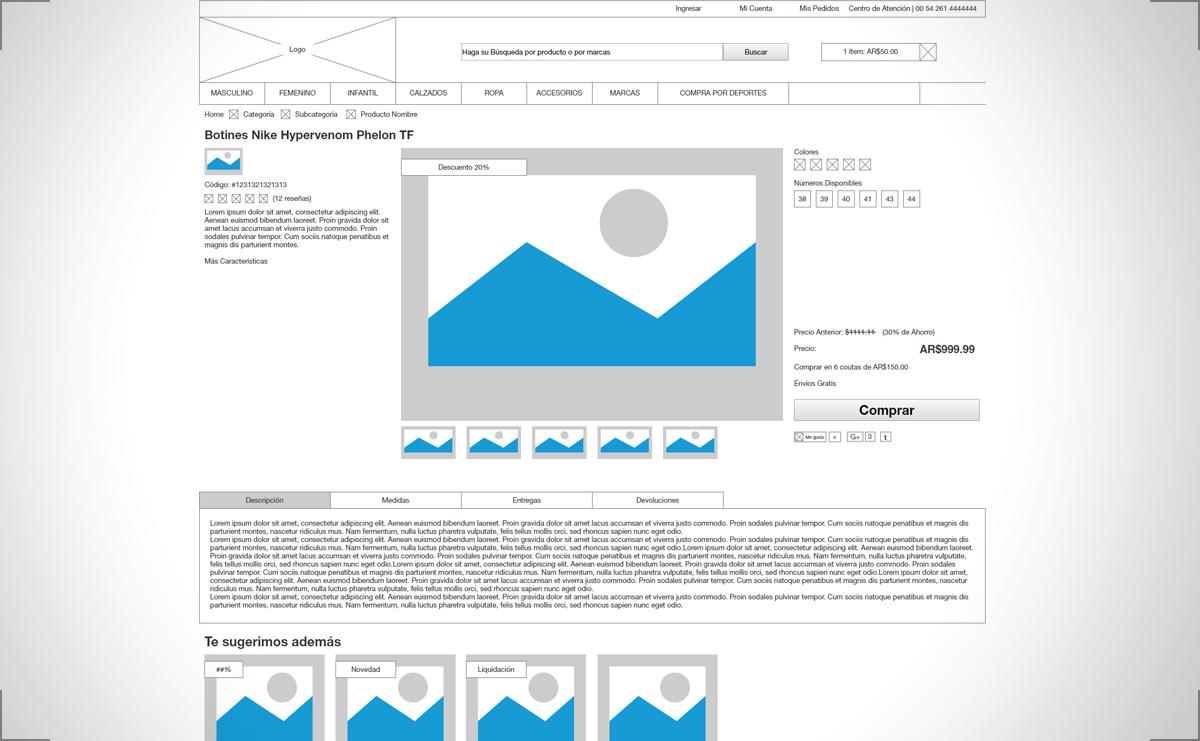Go to the Subcategoría breadcrumb
This screenshot has height=741, width=1200.
(316, 114)
